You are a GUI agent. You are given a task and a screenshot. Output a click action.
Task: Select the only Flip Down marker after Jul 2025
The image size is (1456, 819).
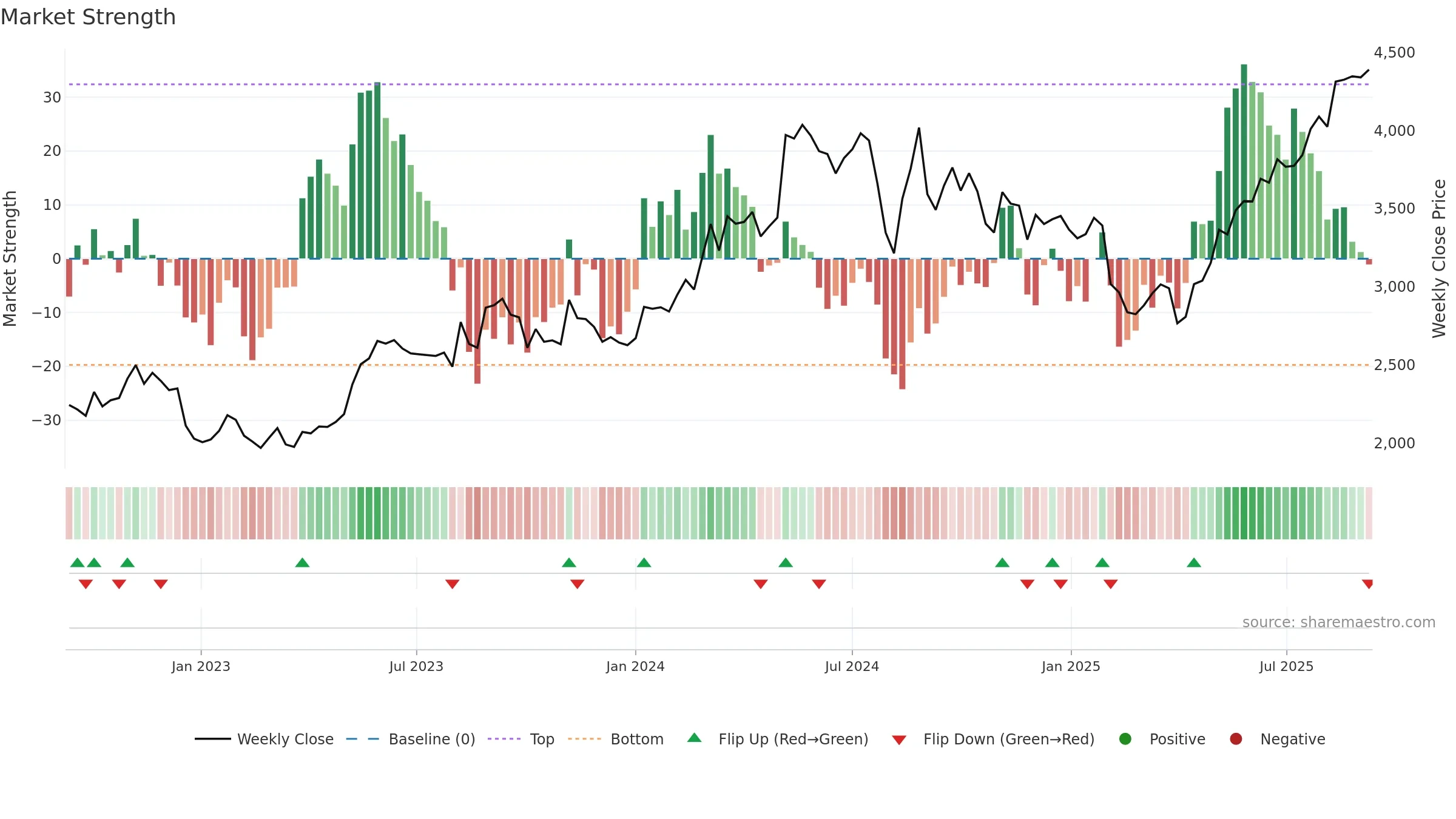tap(1367, 584)
